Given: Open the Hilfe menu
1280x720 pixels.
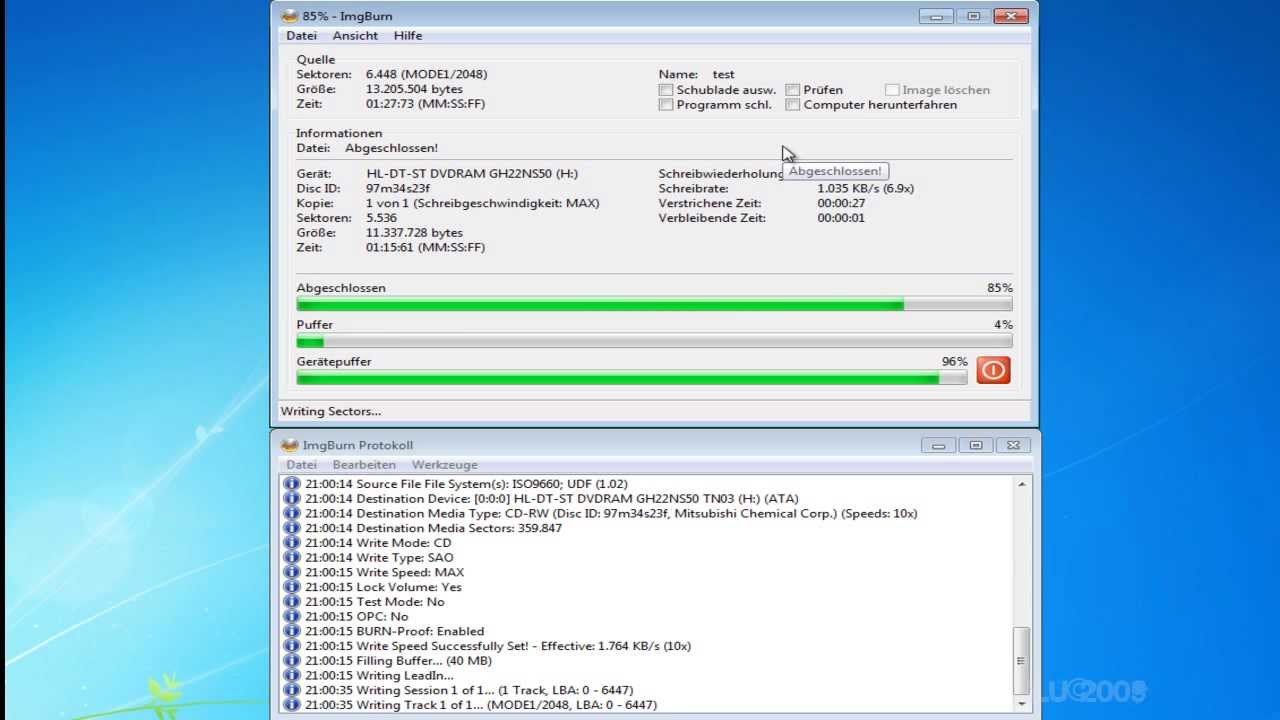Looking at the screenshot, I should click(408, 36).
